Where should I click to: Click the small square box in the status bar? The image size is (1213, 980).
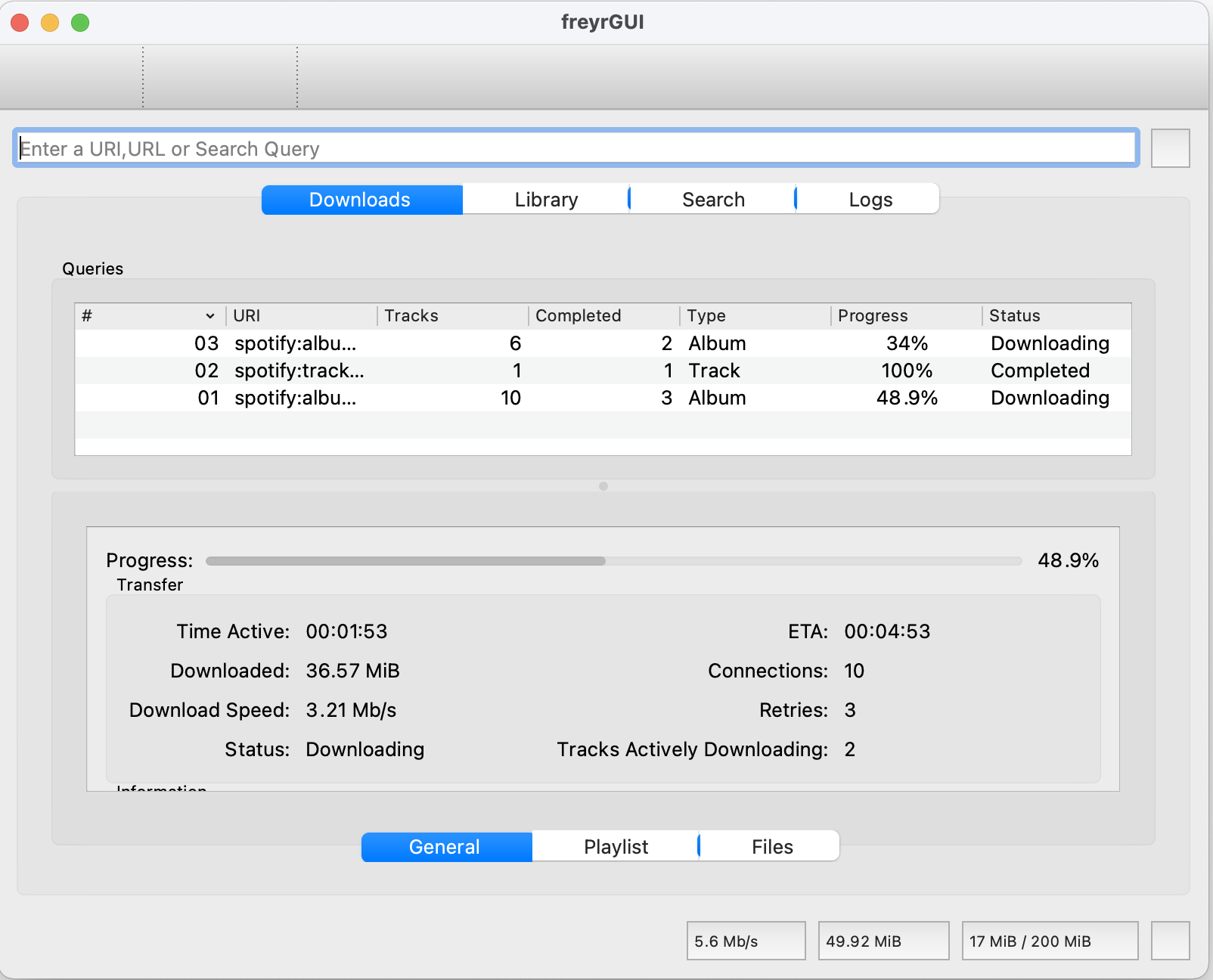[x=1170, y=941]
